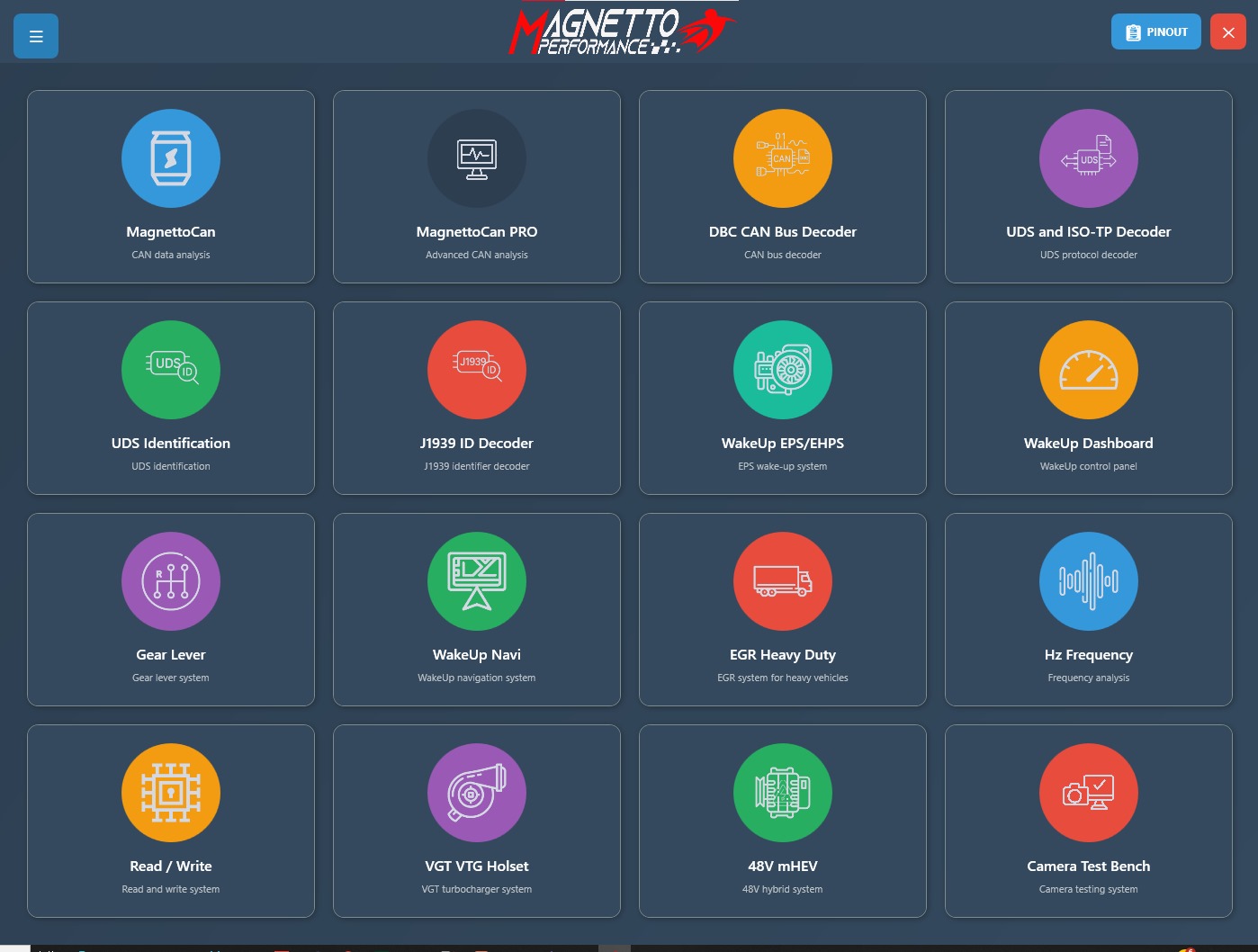Open the WakeUp EPS/EHPS pump icon
Image resolution: width=1258 pixels, height=952 pixels.
(783, 370)
